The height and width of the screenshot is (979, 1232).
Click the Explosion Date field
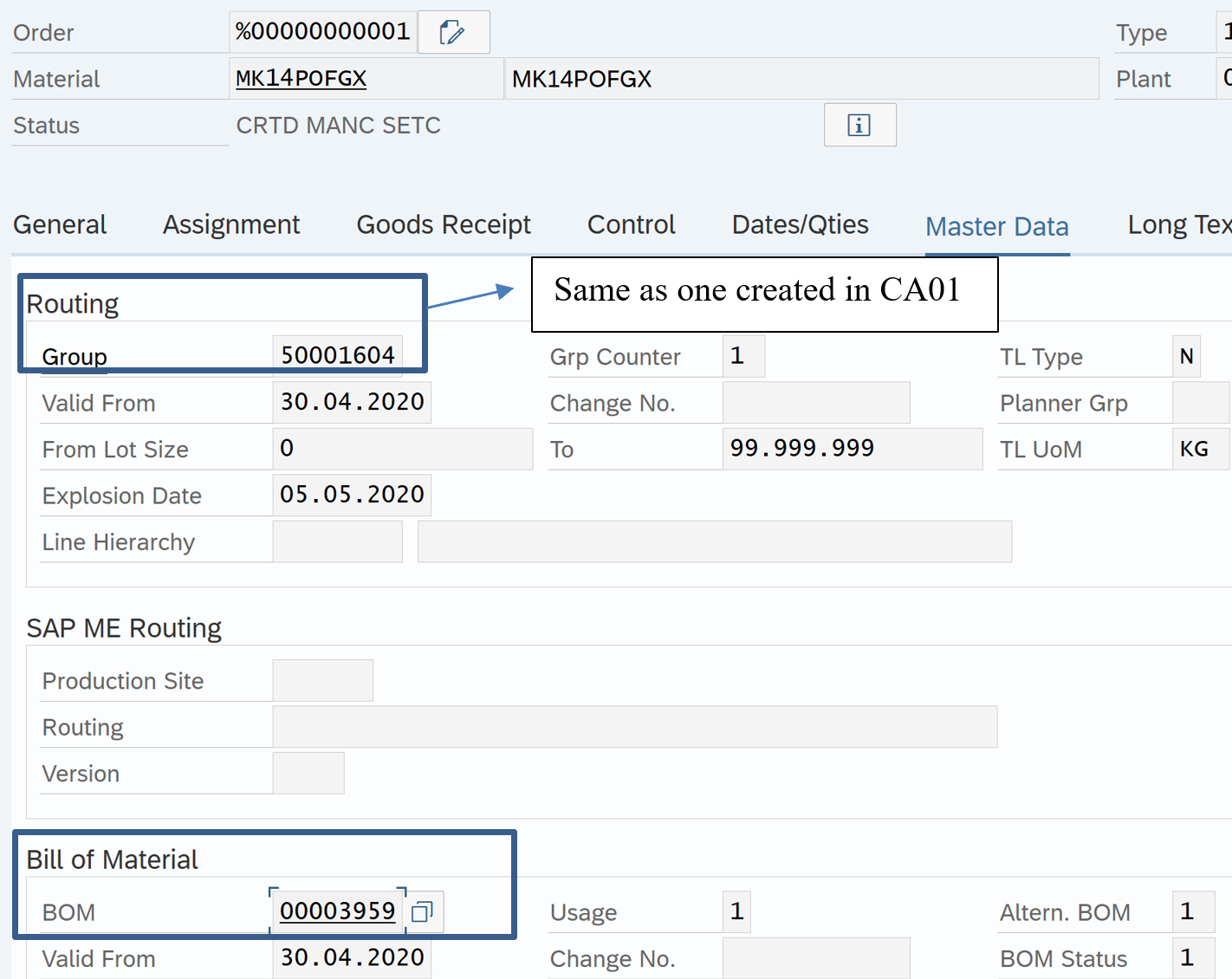click(x=352, y=495)
